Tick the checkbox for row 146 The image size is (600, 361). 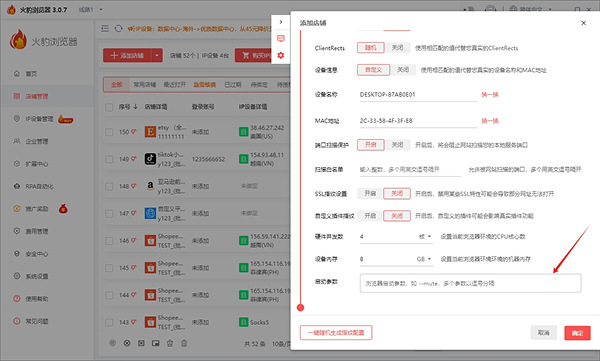(109, 241)
